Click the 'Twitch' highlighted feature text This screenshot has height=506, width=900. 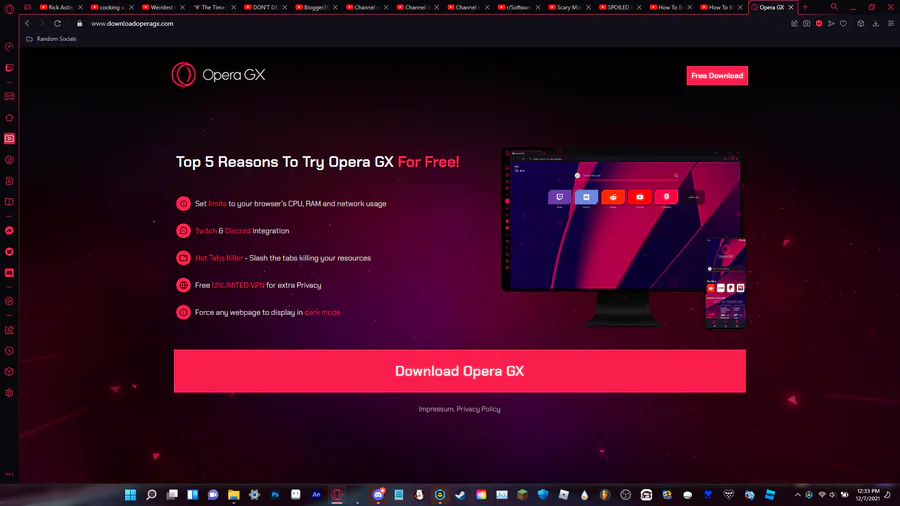(206, 231)
